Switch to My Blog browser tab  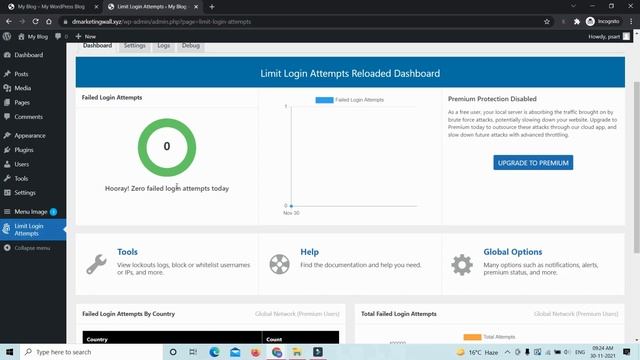[x=51, y=7]
